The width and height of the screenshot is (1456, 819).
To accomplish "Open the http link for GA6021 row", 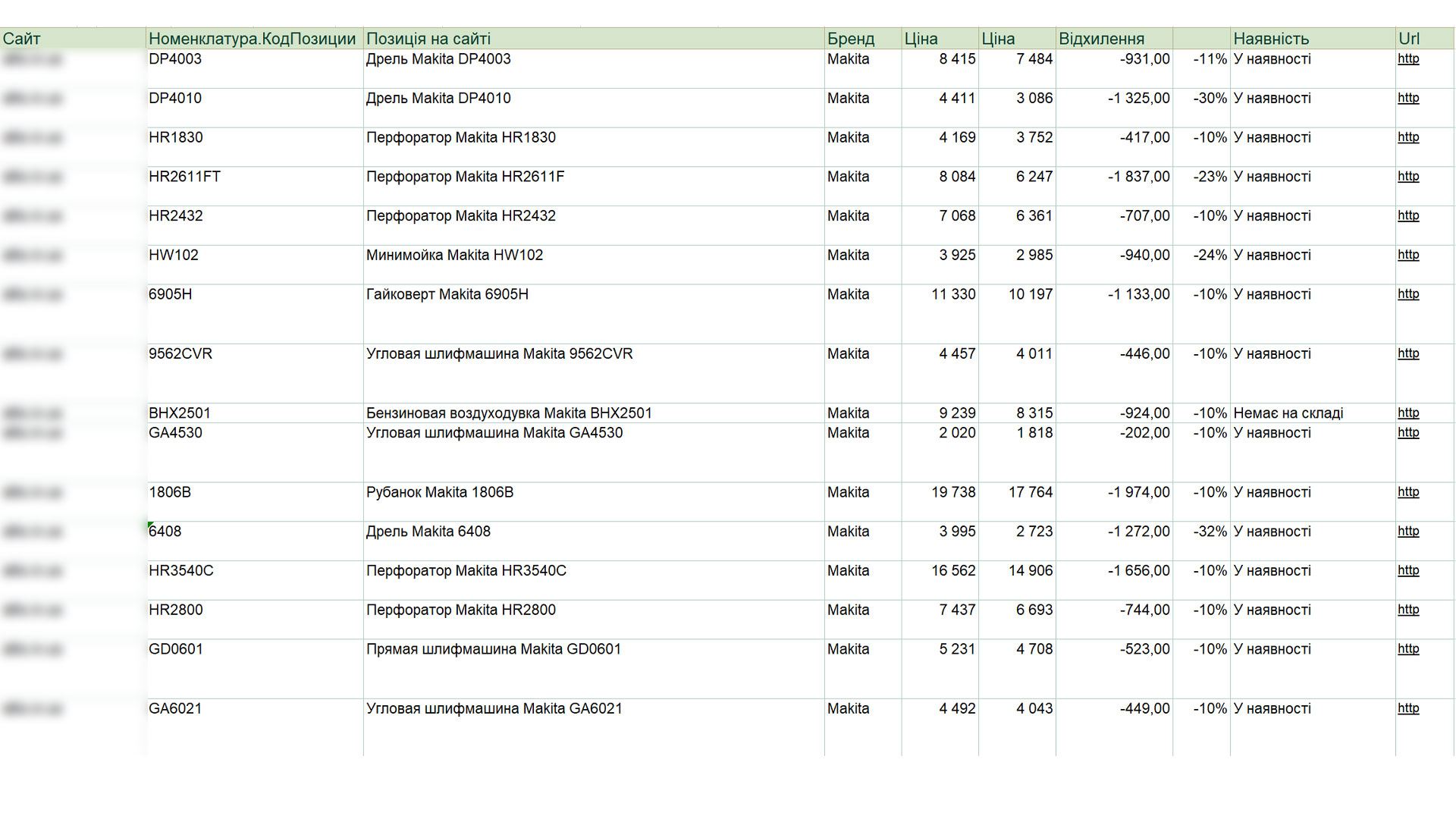I will (x=1407, y=708).
